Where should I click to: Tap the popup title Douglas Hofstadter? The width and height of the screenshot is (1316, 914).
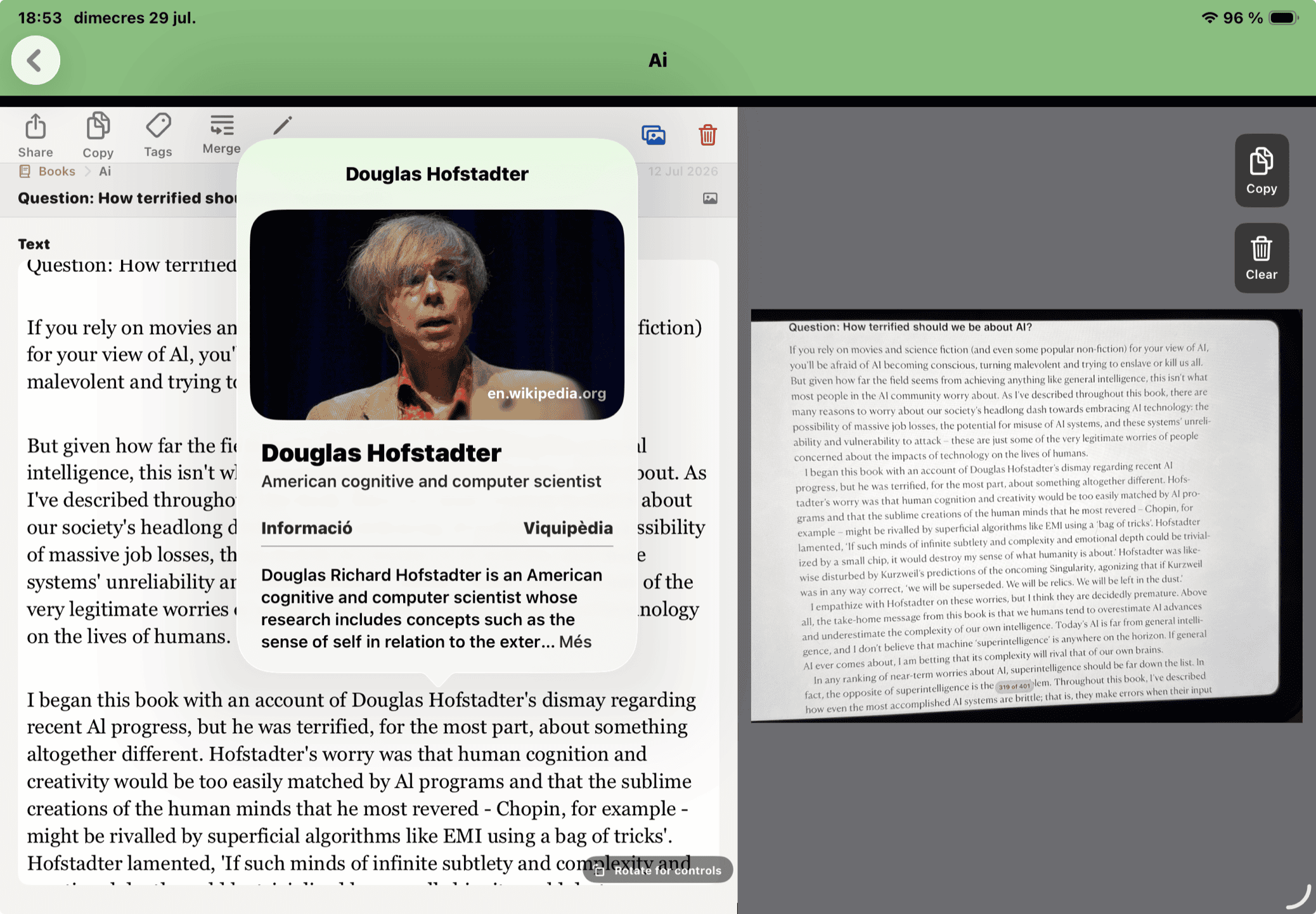click(x=437, y=174)
